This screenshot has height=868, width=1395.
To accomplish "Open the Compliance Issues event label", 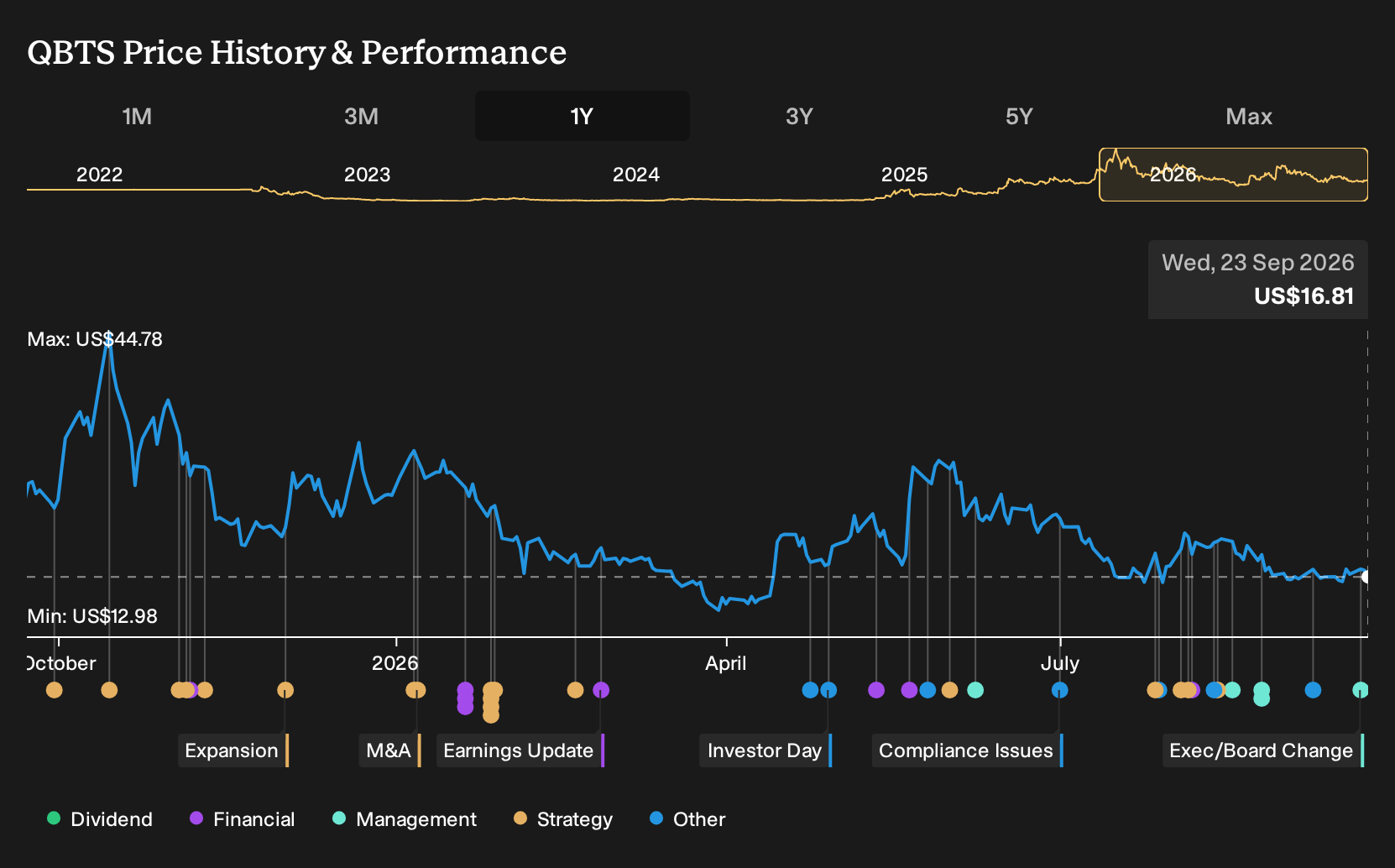I will [x=968, y=750].
